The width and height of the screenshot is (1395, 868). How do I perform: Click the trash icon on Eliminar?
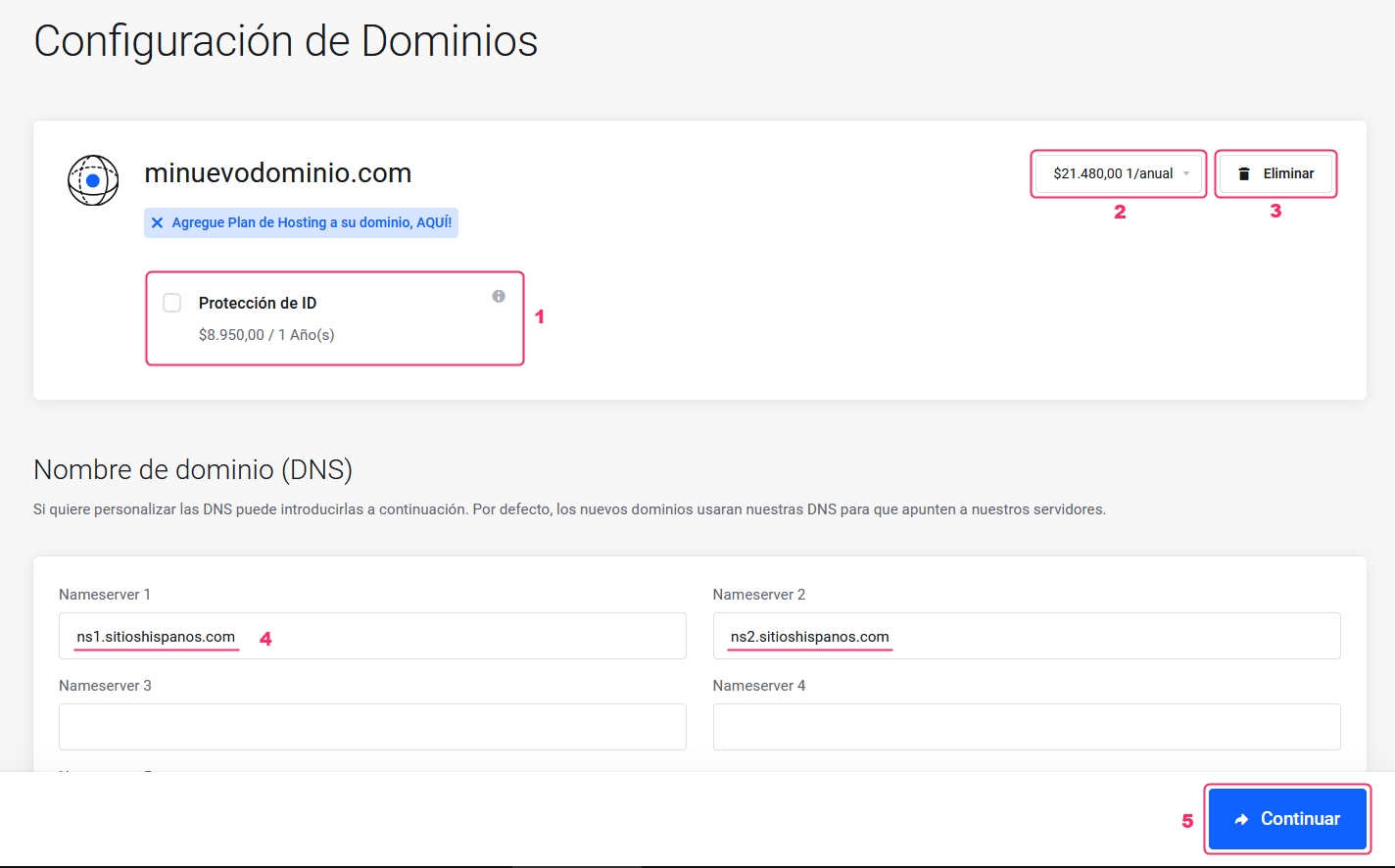[x=1244, y=173]
